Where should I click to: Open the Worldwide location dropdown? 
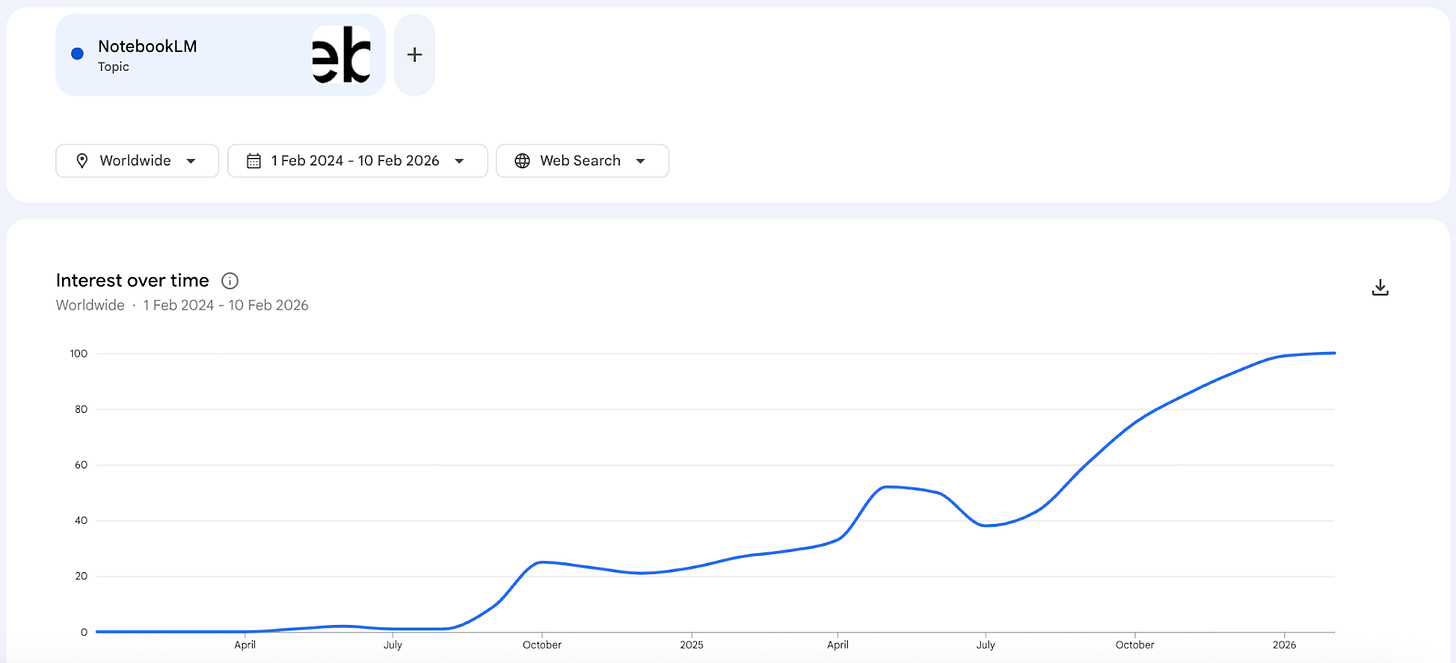137,161
